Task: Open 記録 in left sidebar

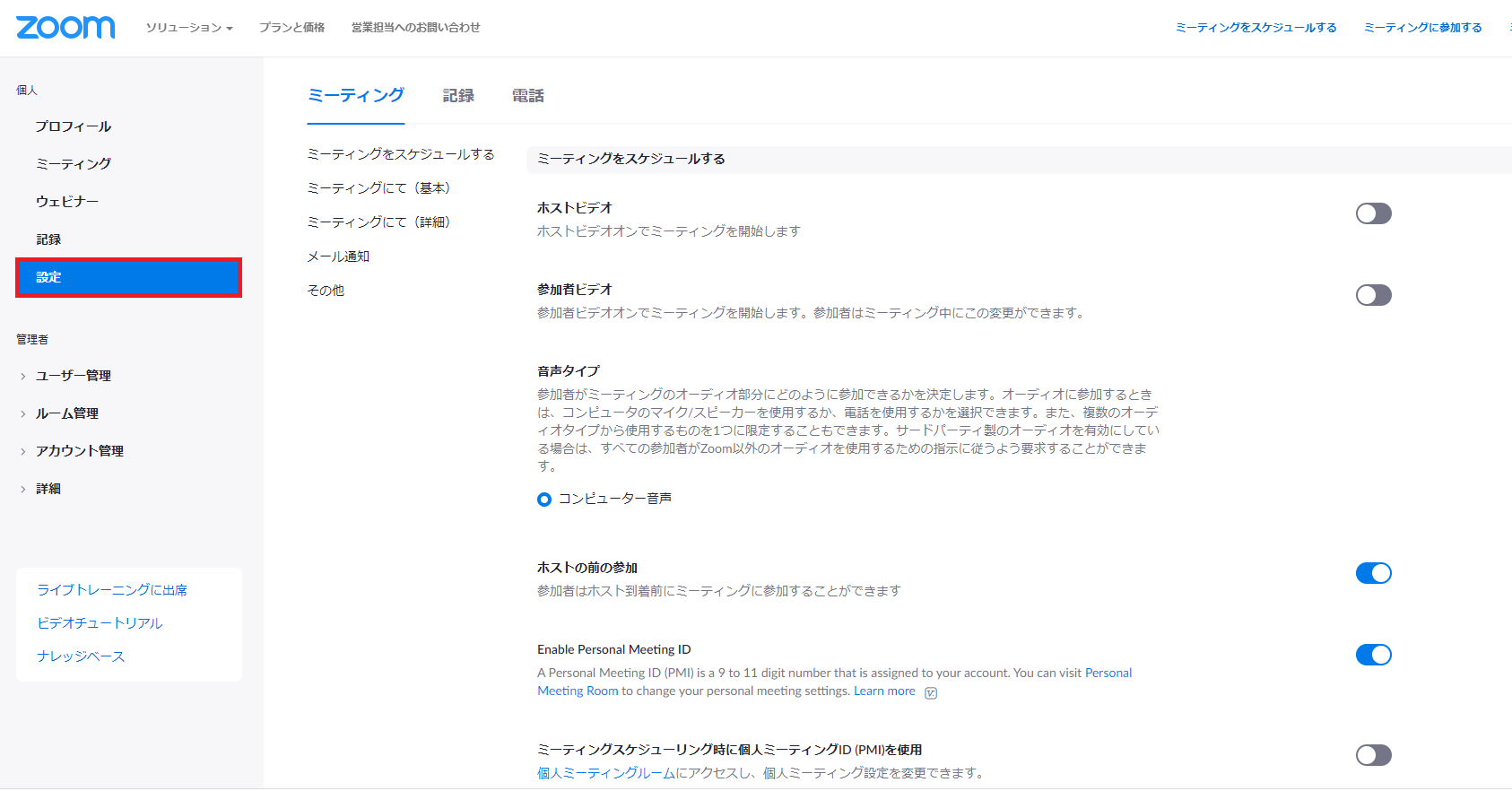Action: pos(48,239)
